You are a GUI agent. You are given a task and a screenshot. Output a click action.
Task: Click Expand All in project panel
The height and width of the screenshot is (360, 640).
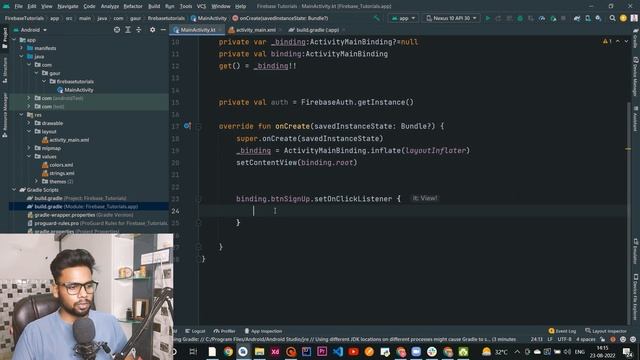(x=128, y=30)
